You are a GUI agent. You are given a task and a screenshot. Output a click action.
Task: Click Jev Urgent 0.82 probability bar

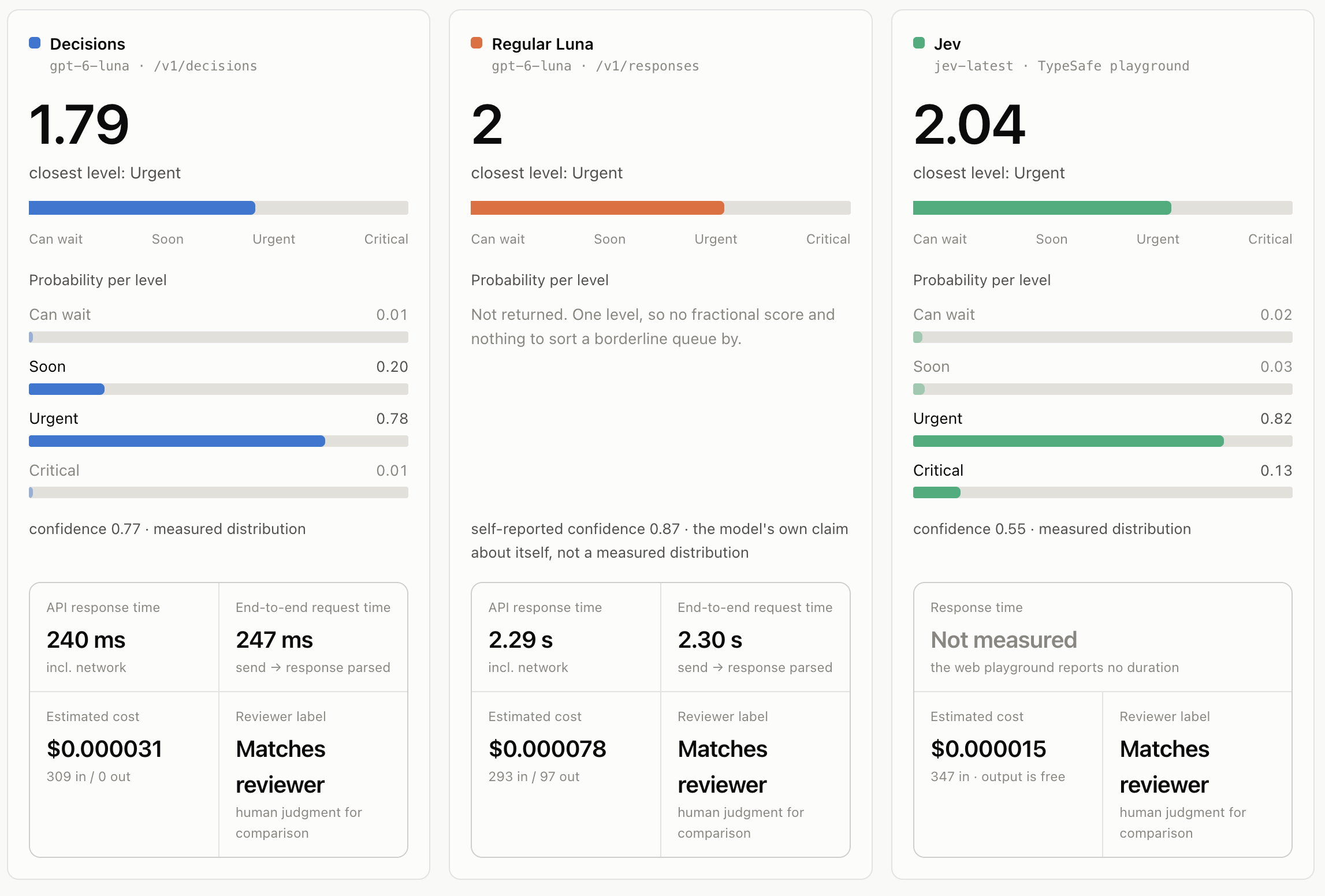(1103, 441)
